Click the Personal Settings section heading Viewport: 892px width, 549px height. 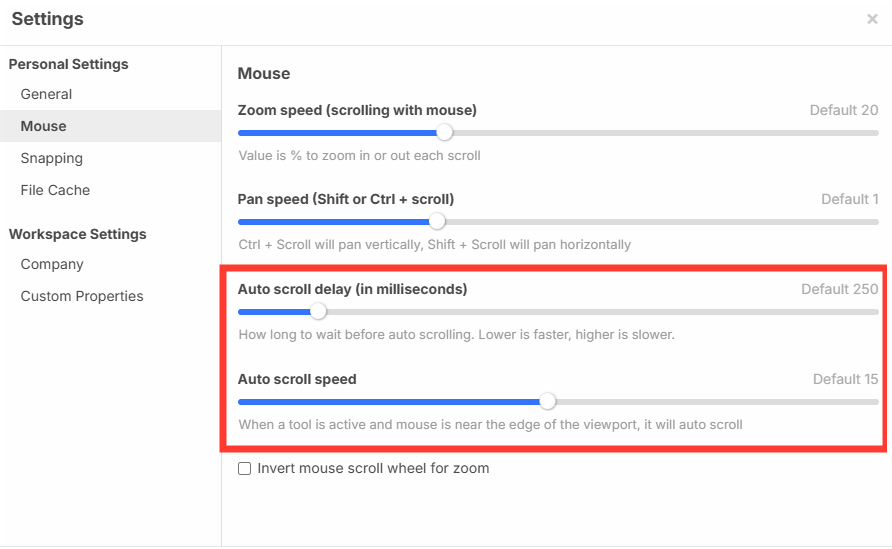coord(68,64)
